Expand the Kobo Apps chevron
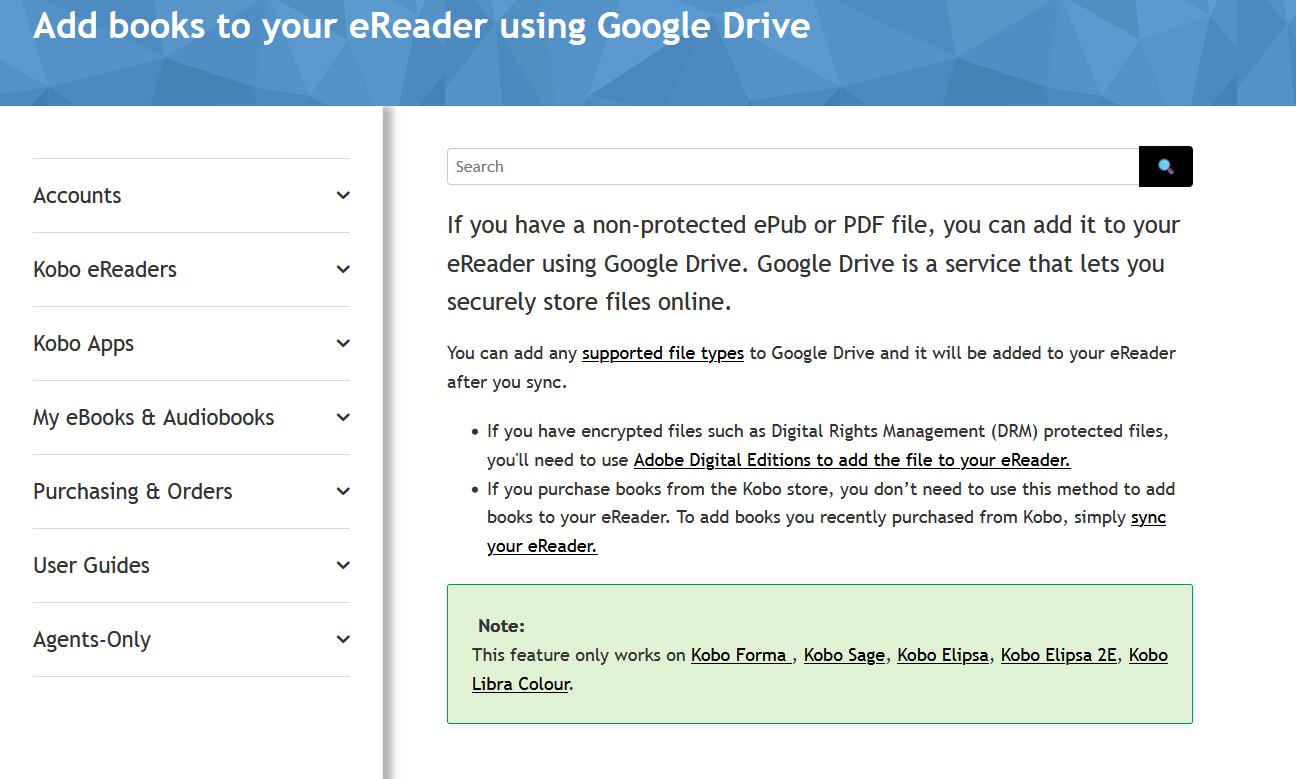1296x779 pixels. (343, 344)
